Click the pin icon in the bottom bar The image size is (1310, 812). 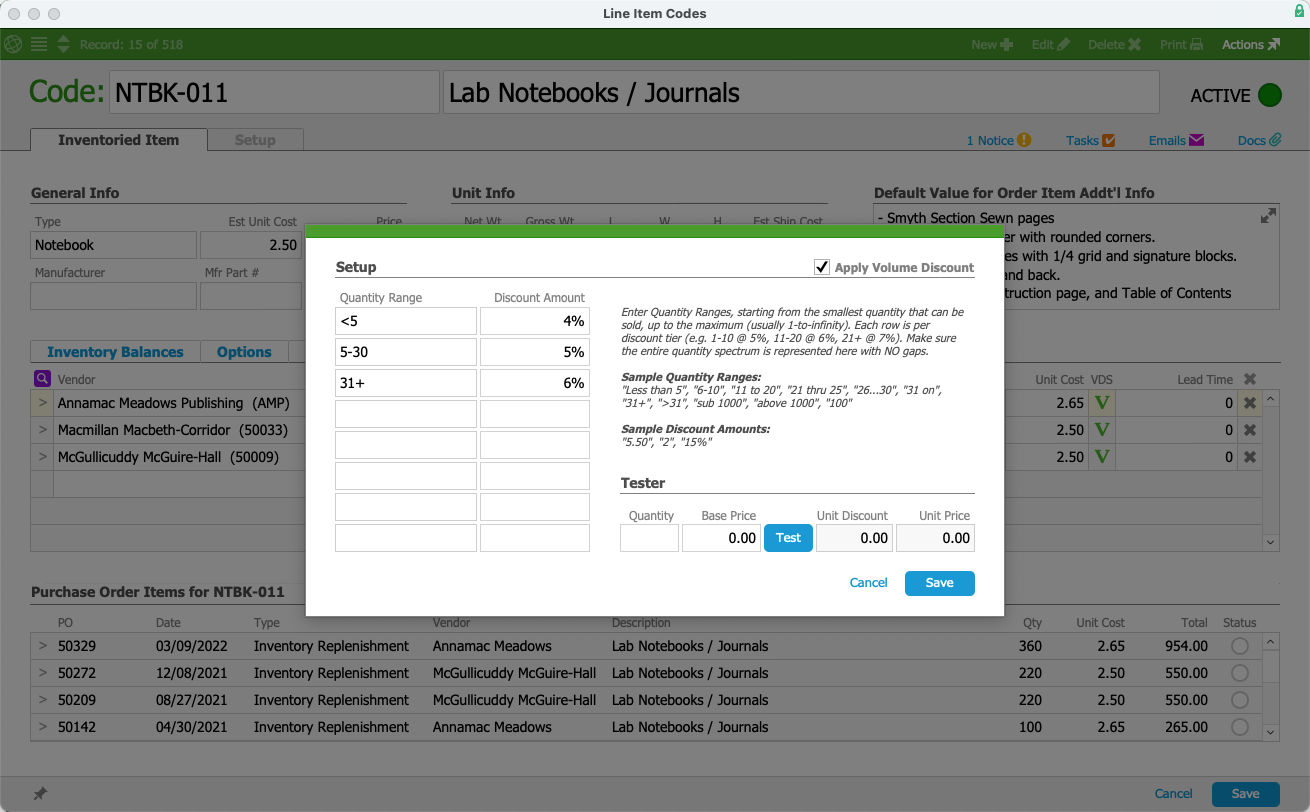(40, 794)
